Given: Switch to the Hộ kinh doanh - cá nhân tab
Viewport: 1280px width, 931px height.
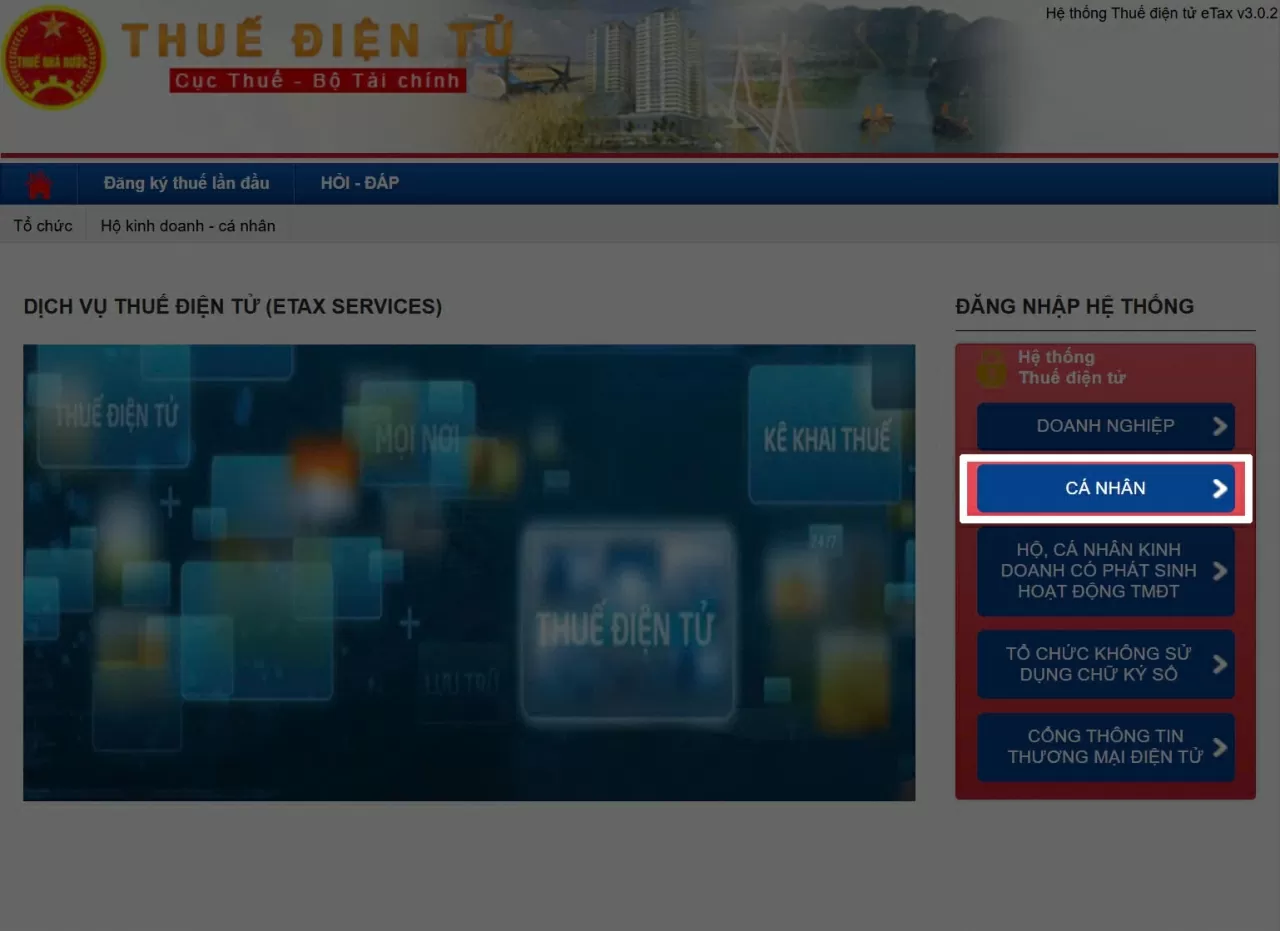Looking at the screenshot, I should click(x=187, y=225).
